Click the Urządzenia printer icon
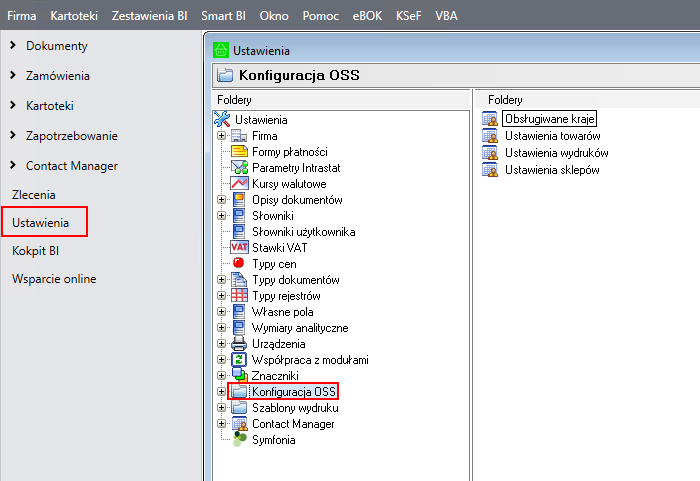The height and width of the screenshot is (481, 700). coord(239,344)
